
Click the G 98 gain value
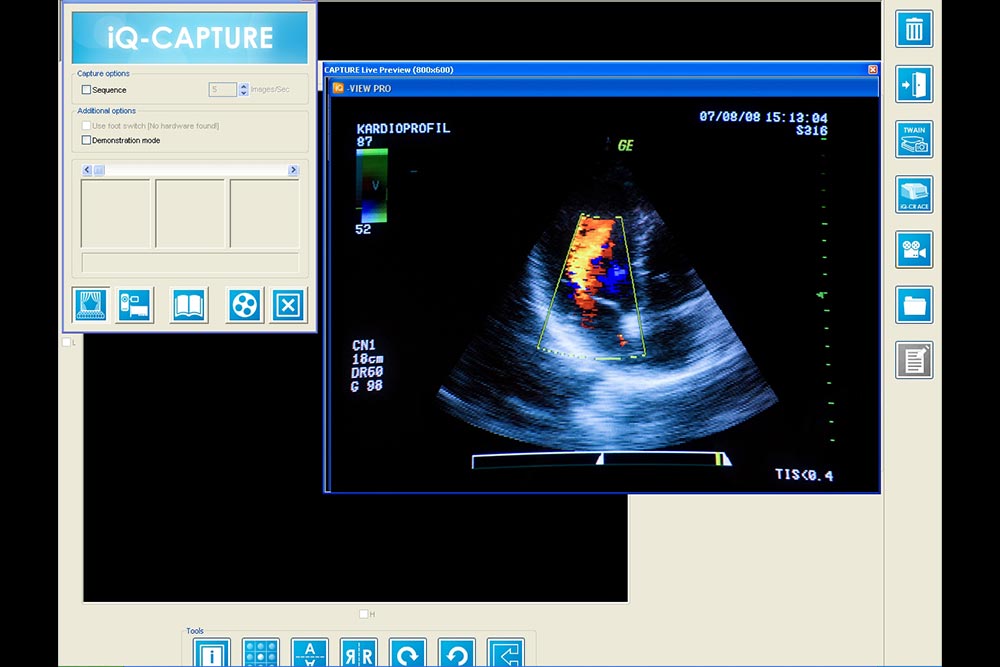tap(366, 386)
